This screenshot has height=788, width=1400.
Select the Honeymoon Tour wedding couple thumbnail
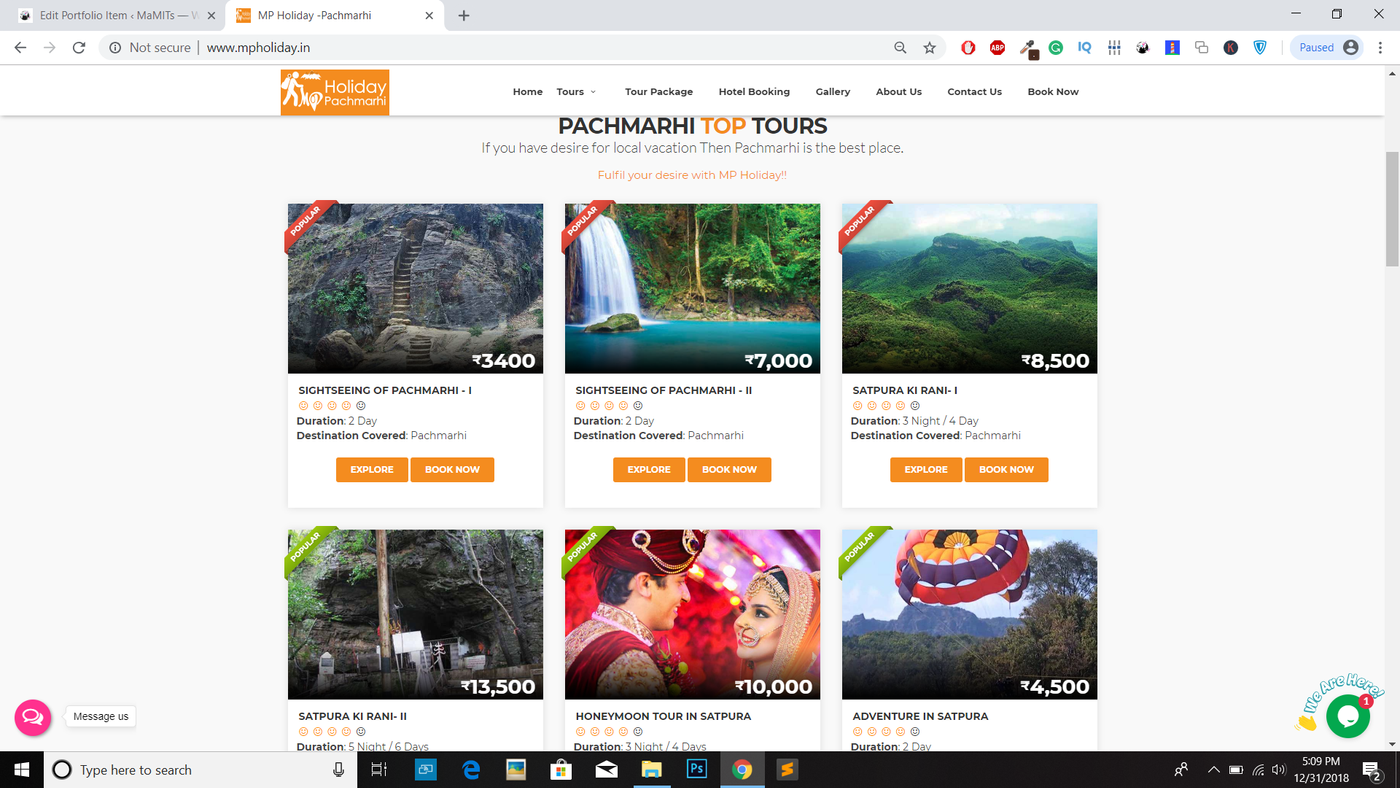pyautogui.click(x=692, y=614)
